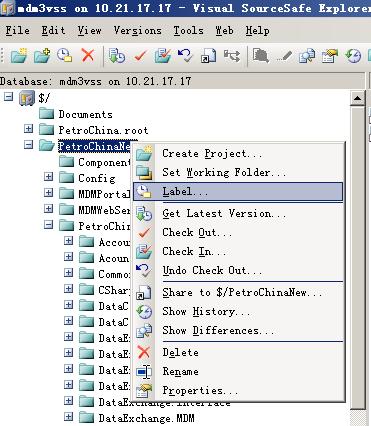Click Add Files toolbar icon
The image size is (371, 426).
(x=42, y=55)
